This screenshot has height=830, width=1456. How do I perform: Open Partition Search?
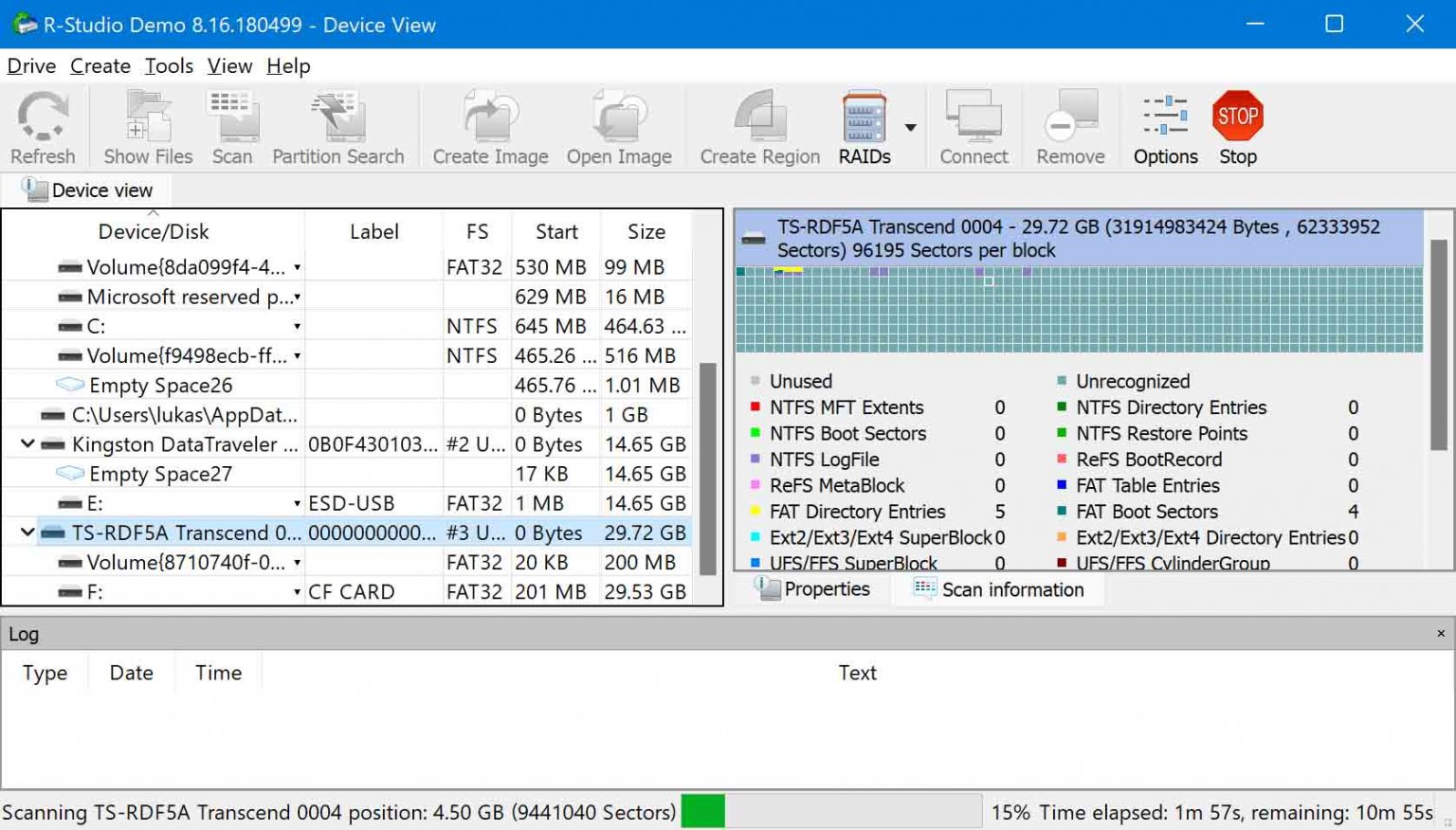[337, 123]
